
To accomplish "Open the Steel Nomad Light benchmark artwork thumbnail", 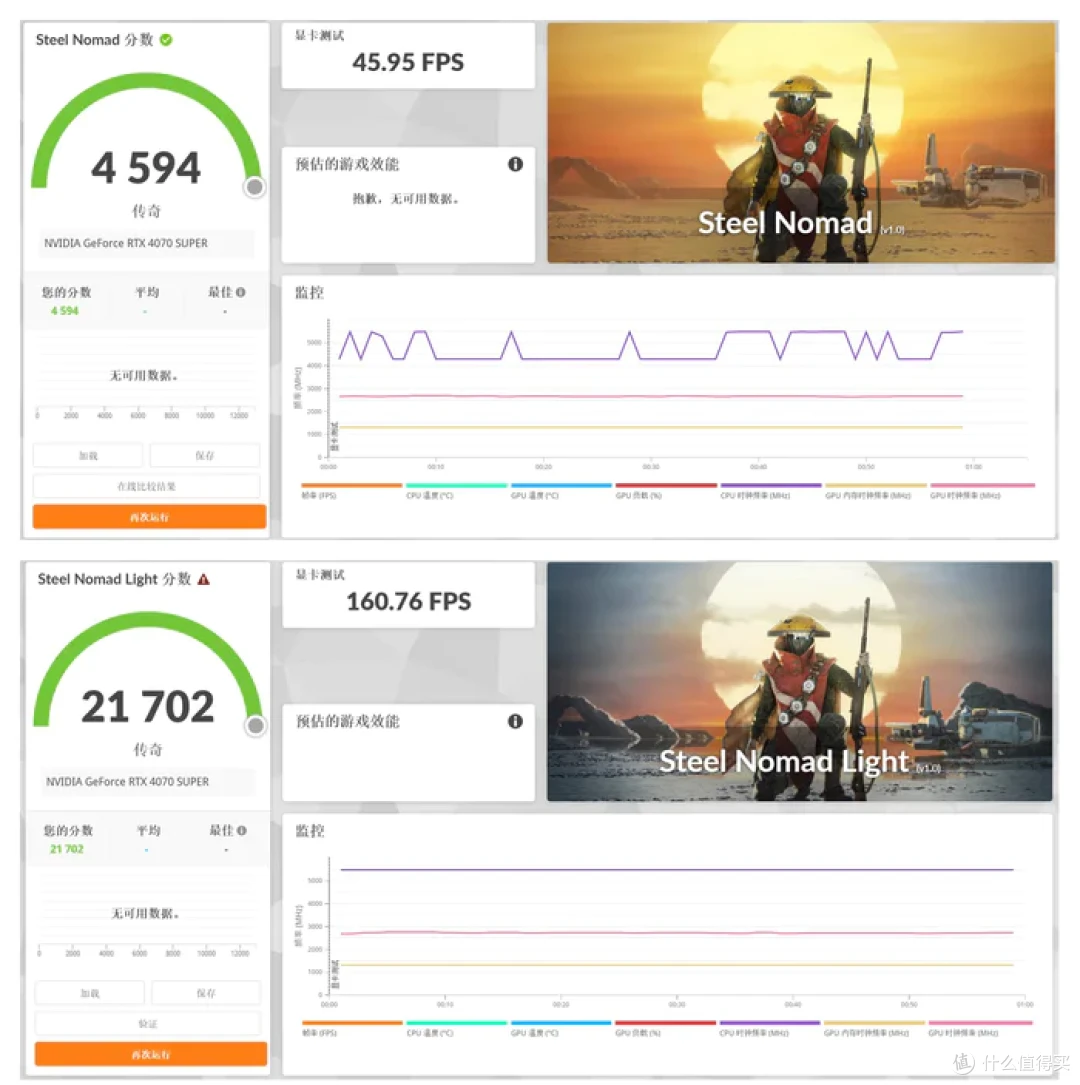I will coord(800,682).
